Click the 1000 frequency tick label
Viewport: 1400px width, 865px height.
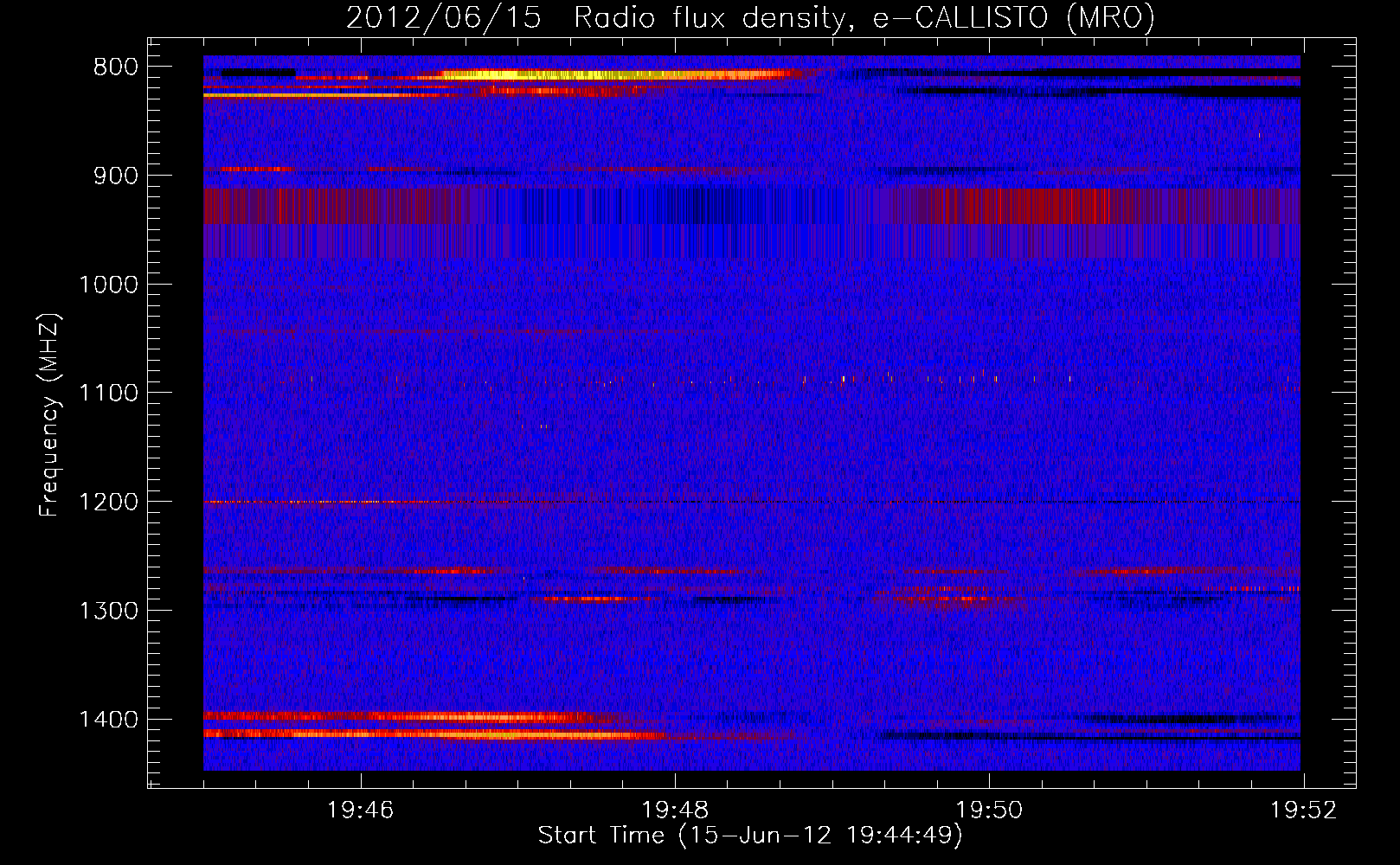coord(108,285)
